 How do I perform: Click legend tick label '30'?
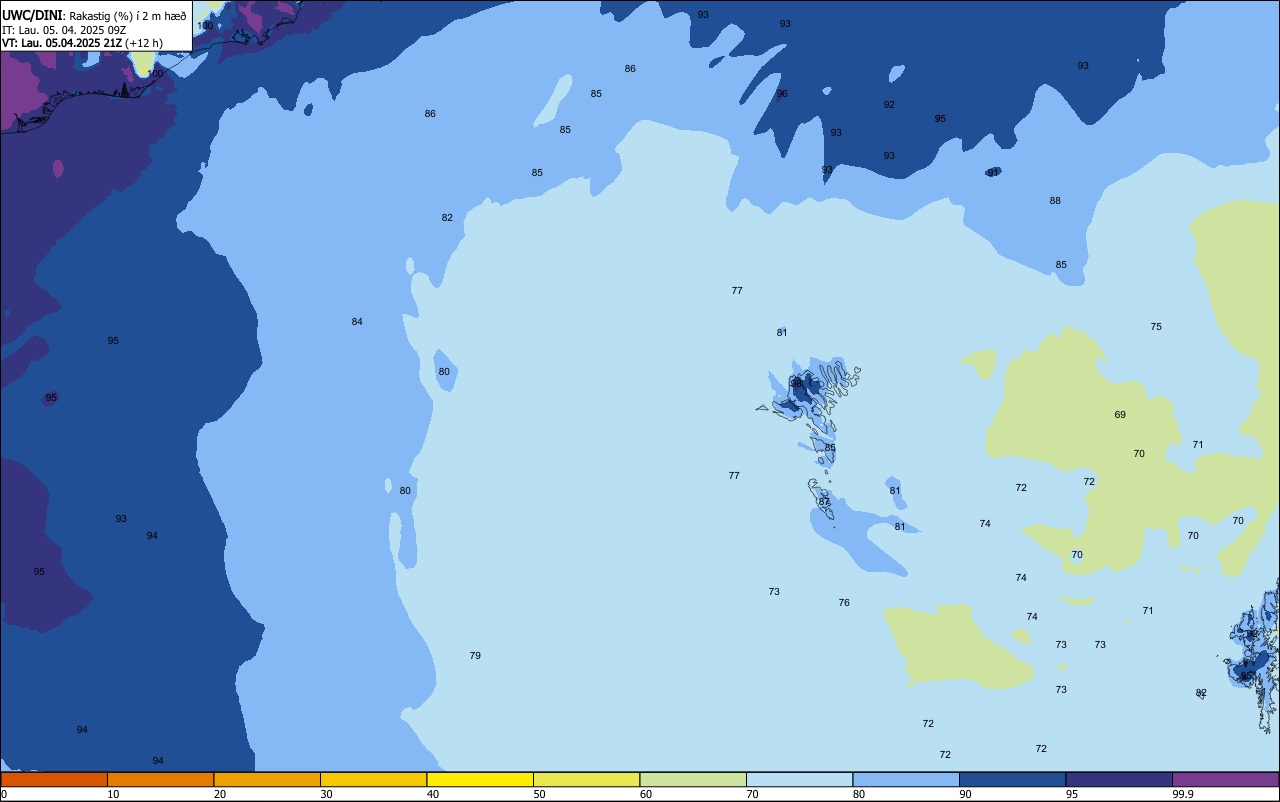point(326,794)
